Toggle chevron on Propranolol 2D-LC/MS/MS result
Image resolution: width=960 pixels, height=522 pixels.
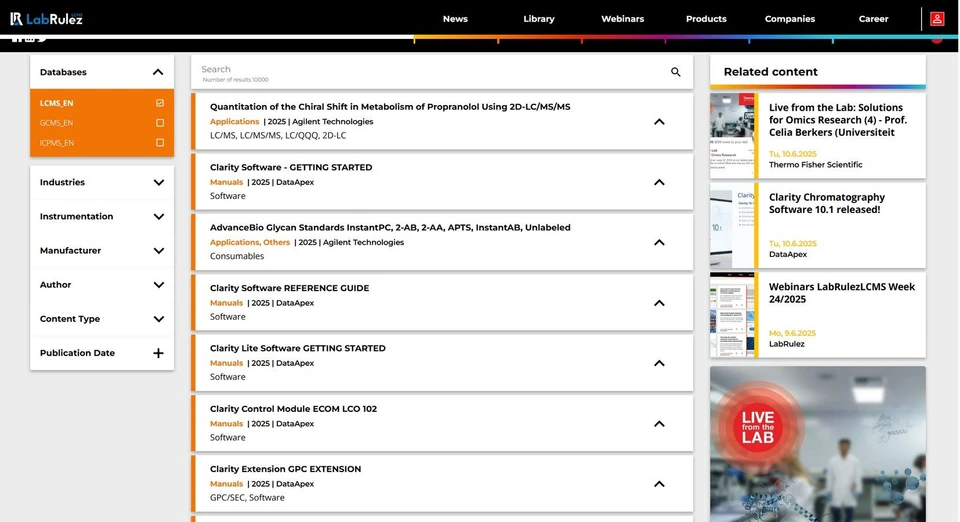659,122
